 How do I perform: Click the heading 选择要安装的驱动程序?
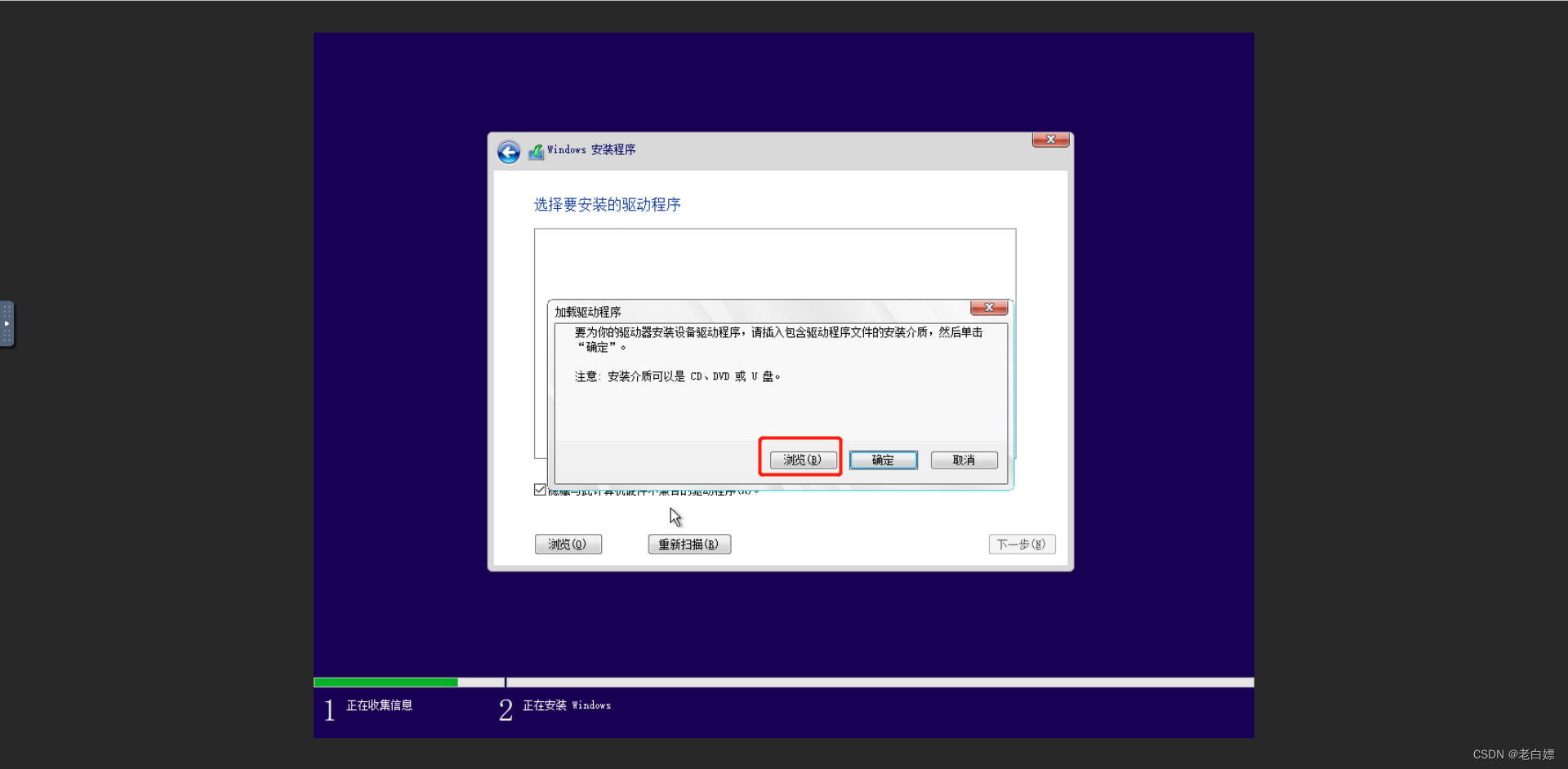click(x=608, y=205)
